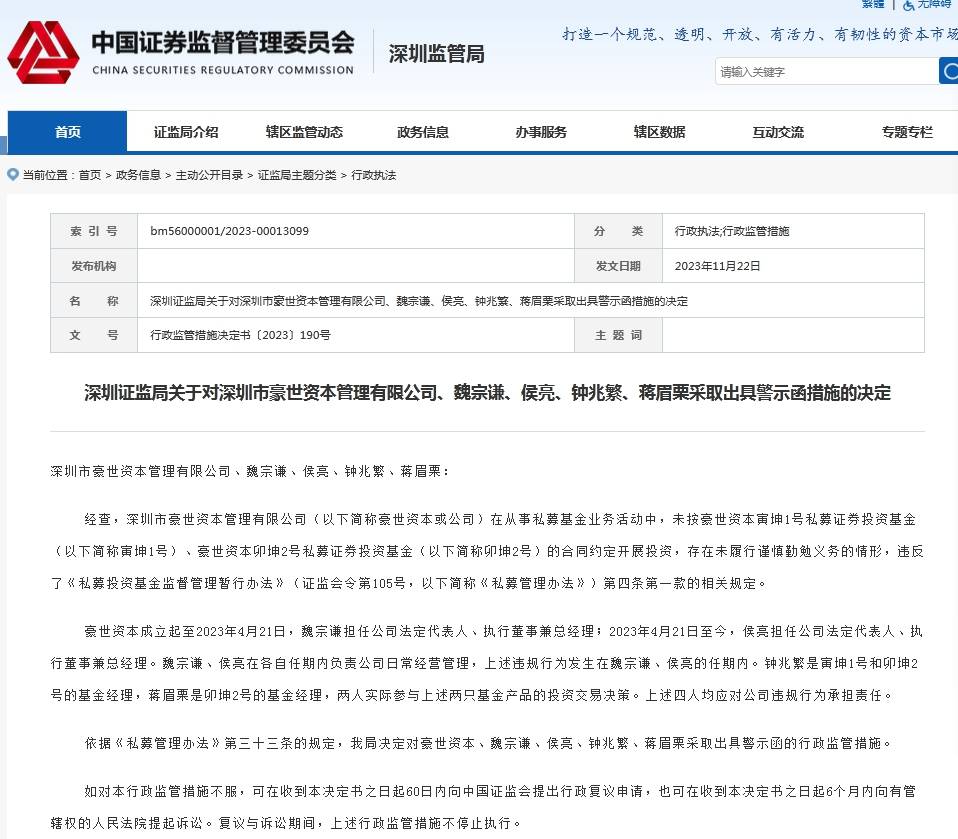Screen dimensions: 958x839
Task: Click the accessibility wheelchair icon
Action: [x=909, y=5]
